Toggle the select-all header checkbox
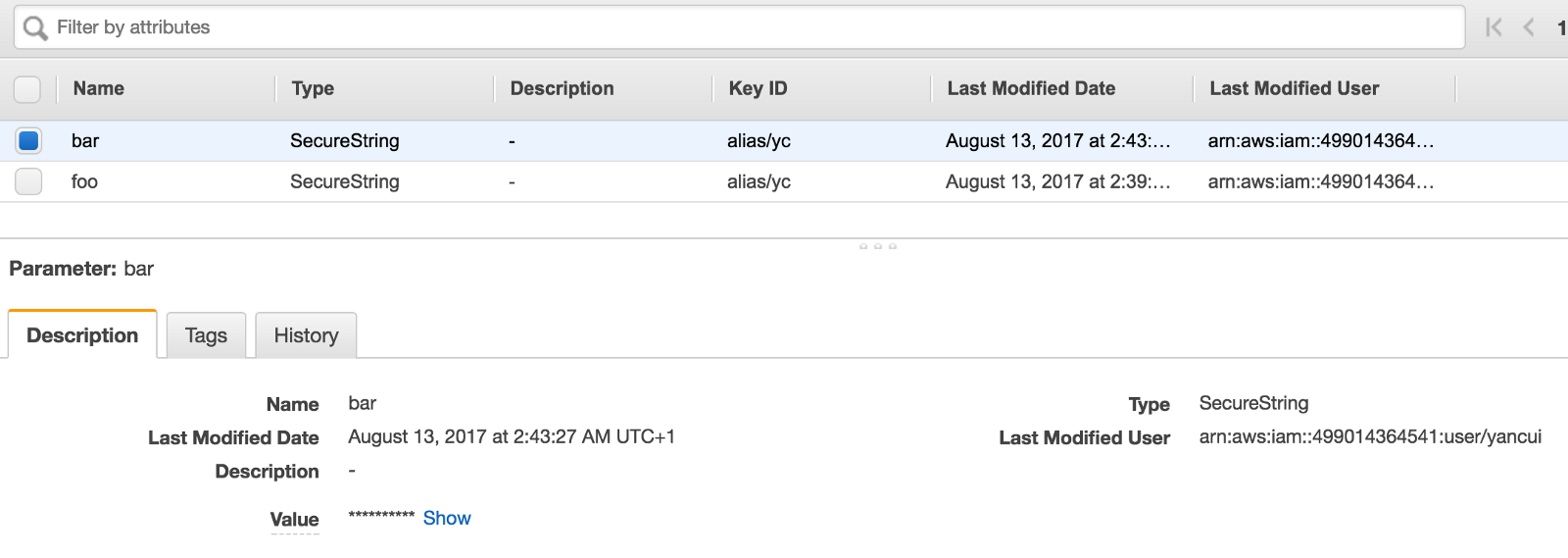 coord(27,89)
